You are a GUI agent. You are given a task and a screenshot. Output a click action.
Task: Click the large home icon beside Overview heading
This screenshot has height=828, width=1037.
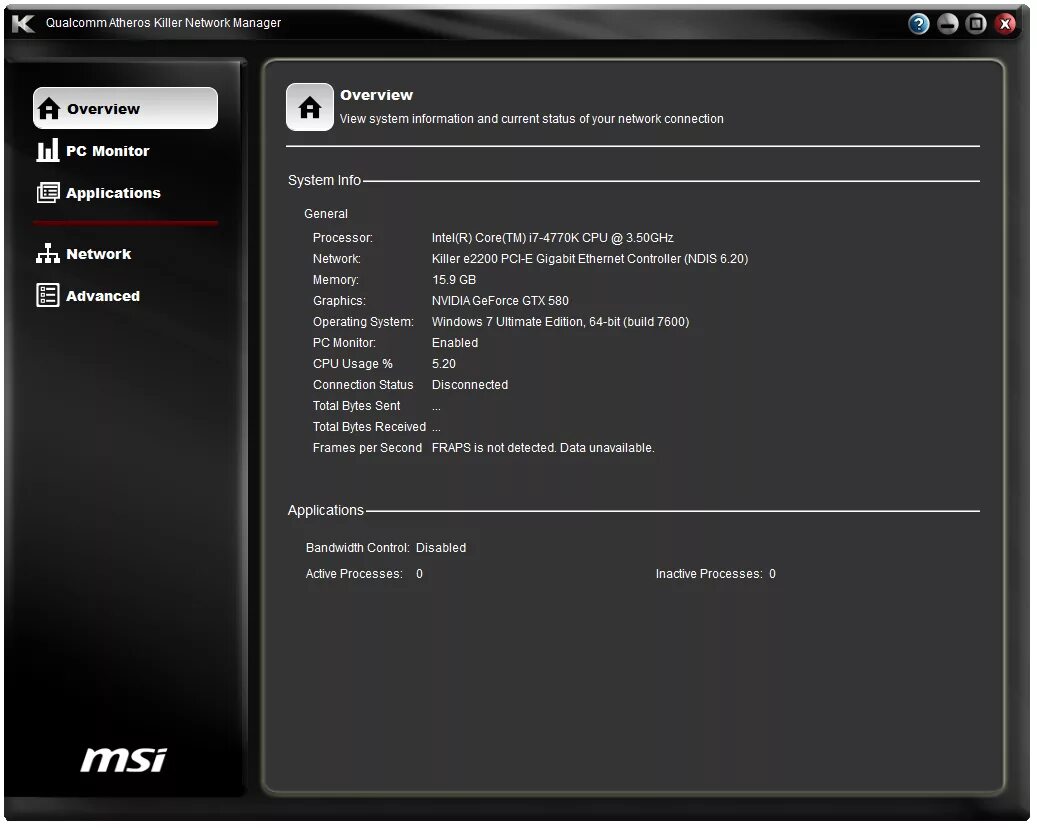[x=310, y=107]
